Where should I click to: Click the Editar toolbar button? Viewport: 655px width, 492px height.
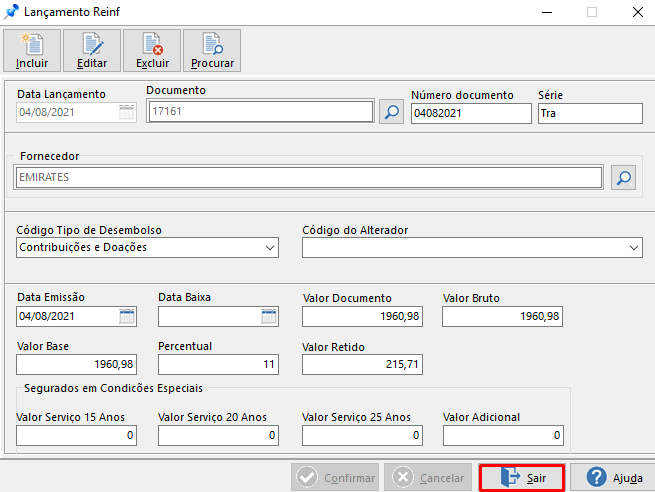pos(92,51)
